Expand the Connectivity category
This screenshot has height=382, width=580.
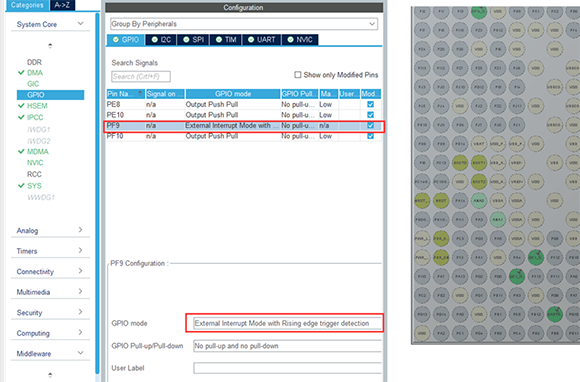click(80, 271)
